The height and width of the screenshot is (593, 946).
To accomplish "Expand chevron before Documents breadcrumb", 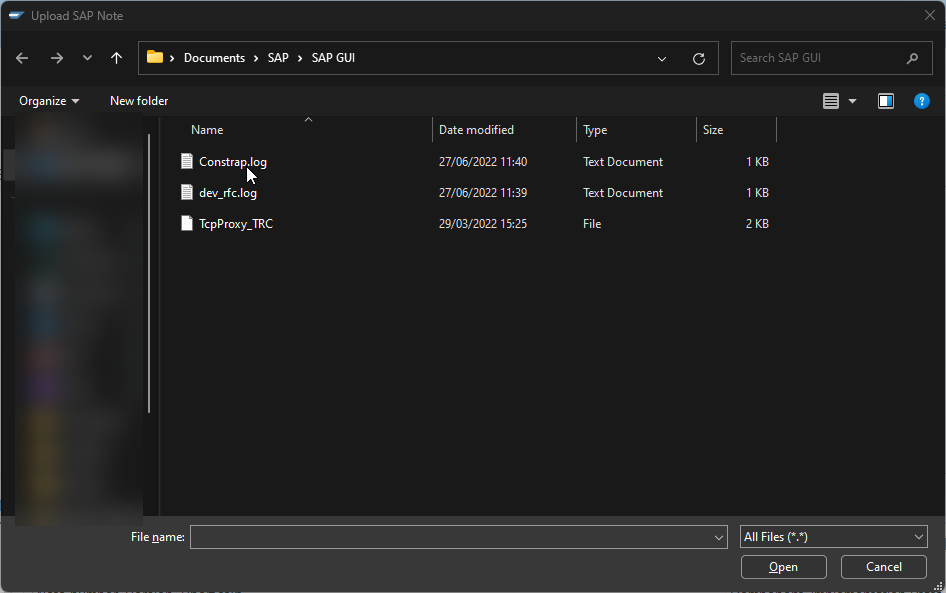I will [x=172, y=59].
